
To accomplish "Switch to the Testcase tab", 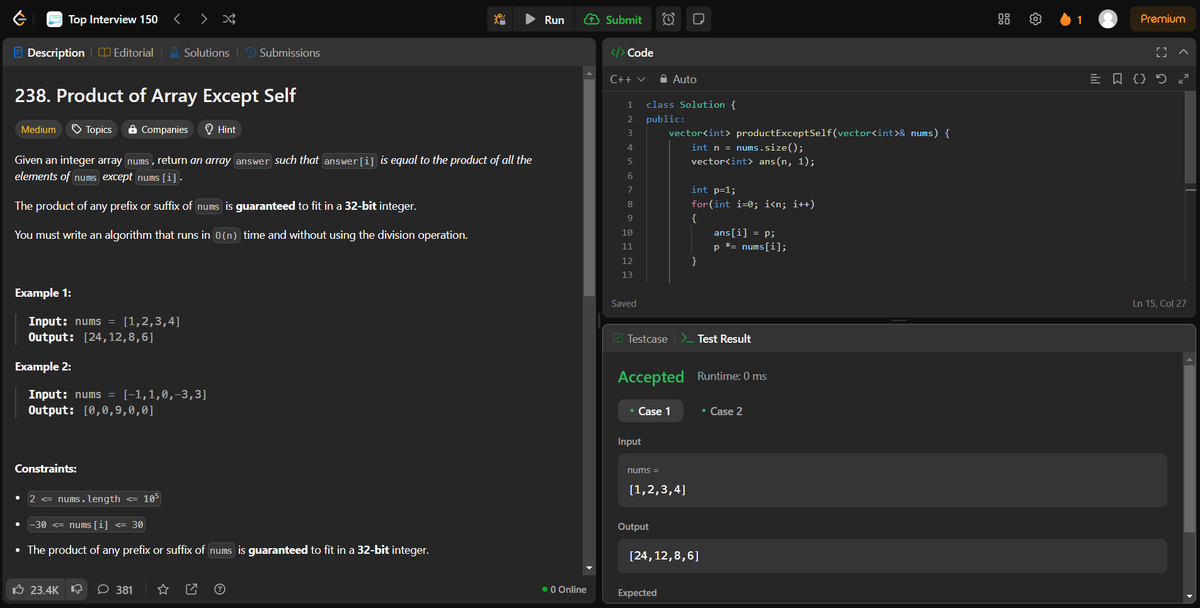I will tap(640, 339).
